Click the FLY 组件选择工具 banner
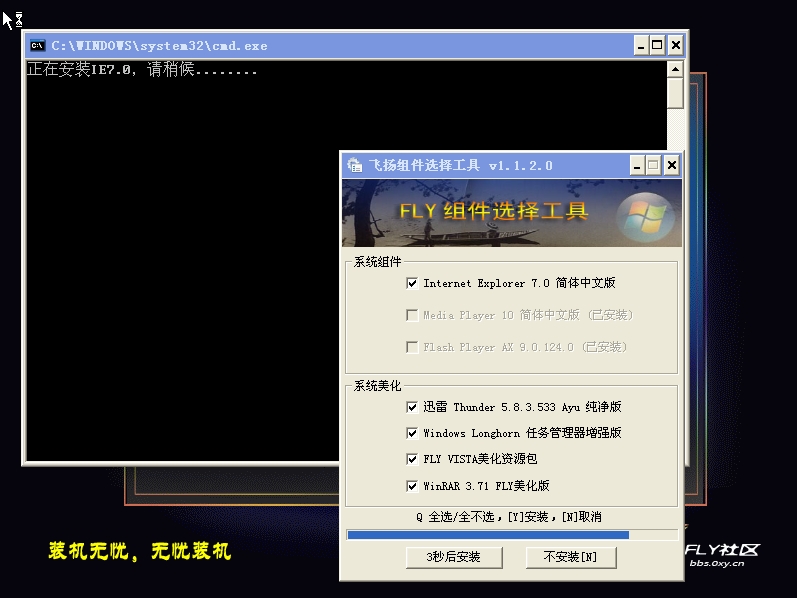 pos(512,213)
